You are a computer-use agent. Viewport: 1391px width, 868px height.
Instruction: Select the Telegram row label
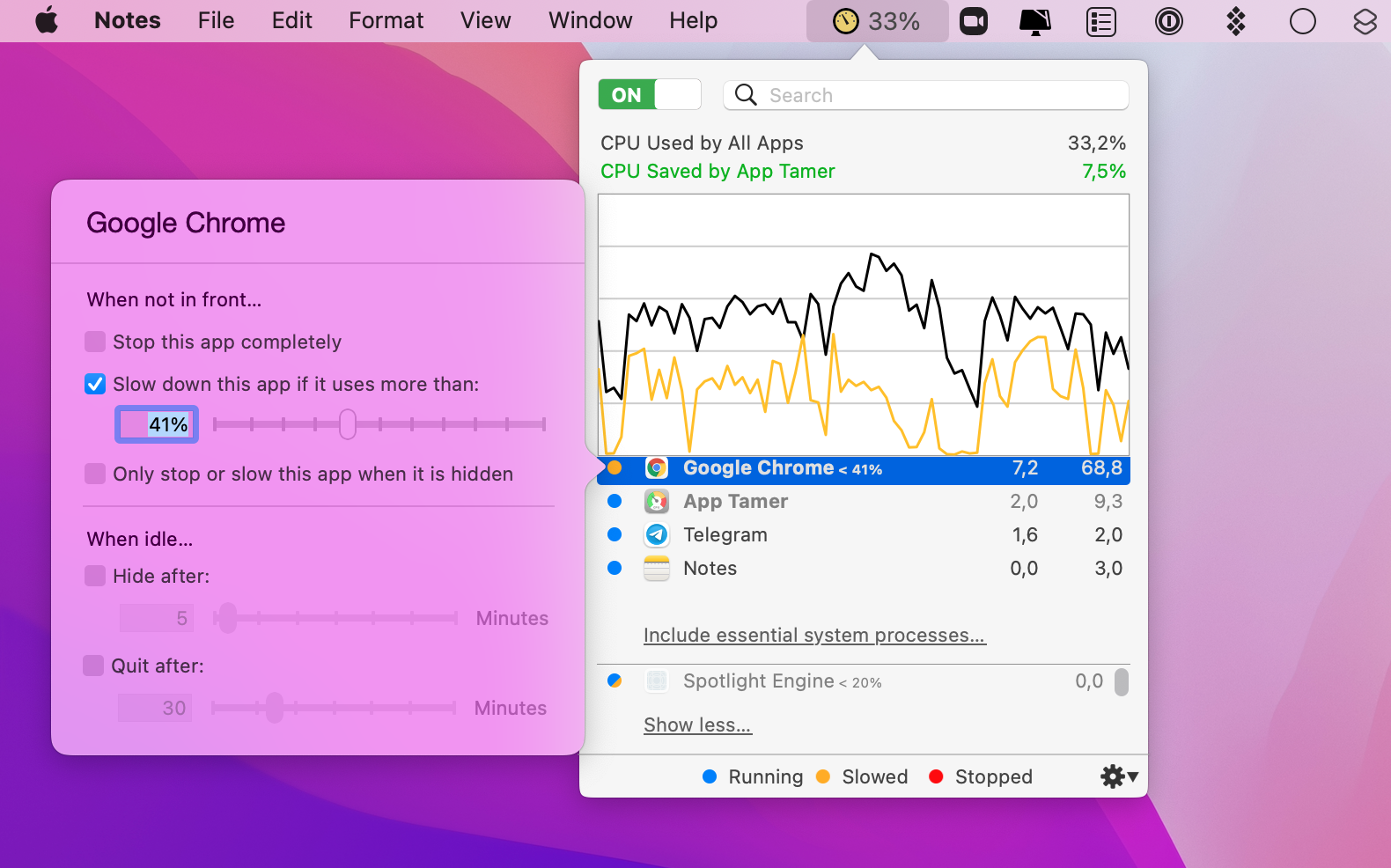tap(725, 535)
